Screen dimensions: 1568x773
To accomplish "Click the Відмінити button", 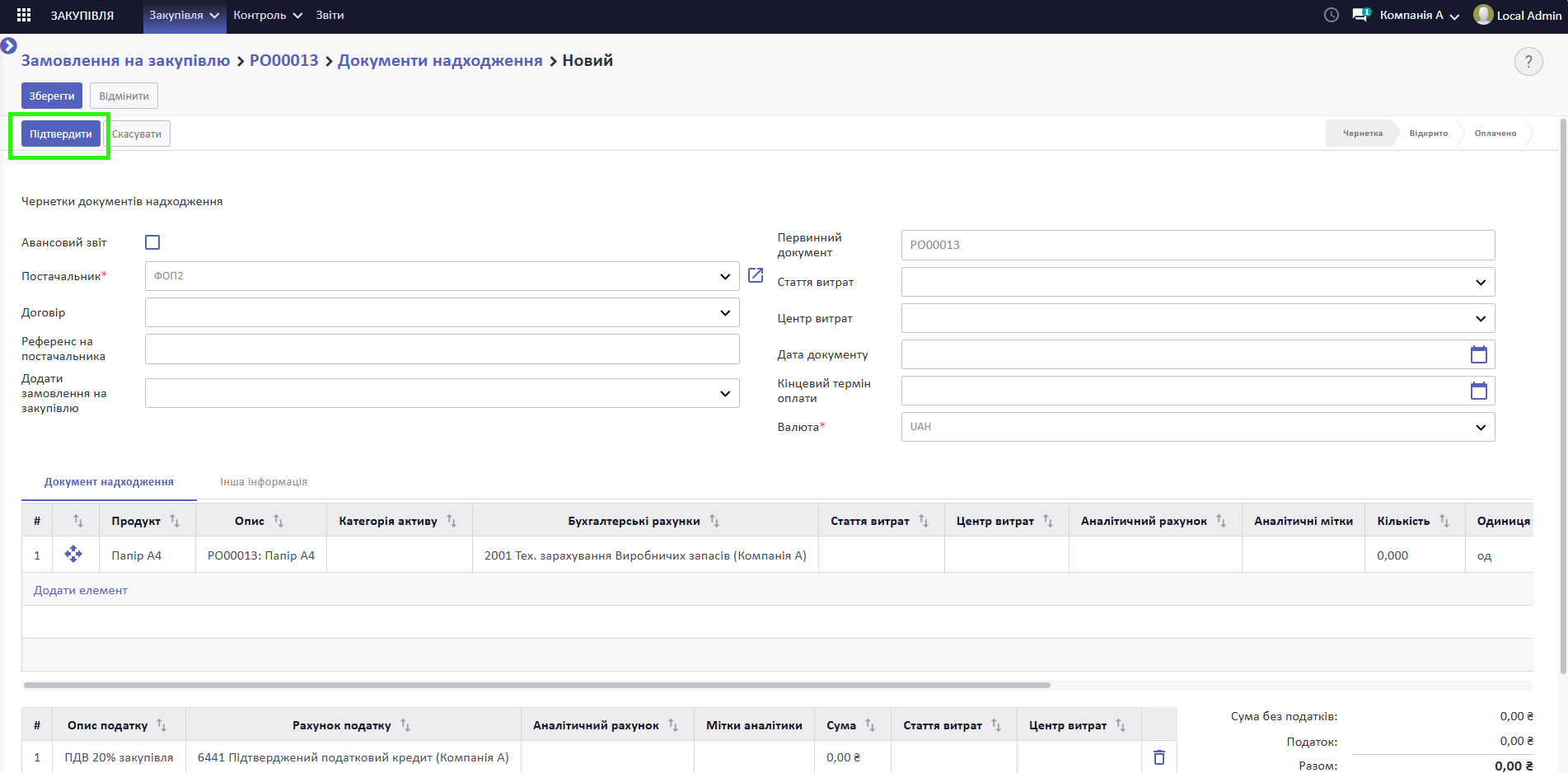I will 124,96.
